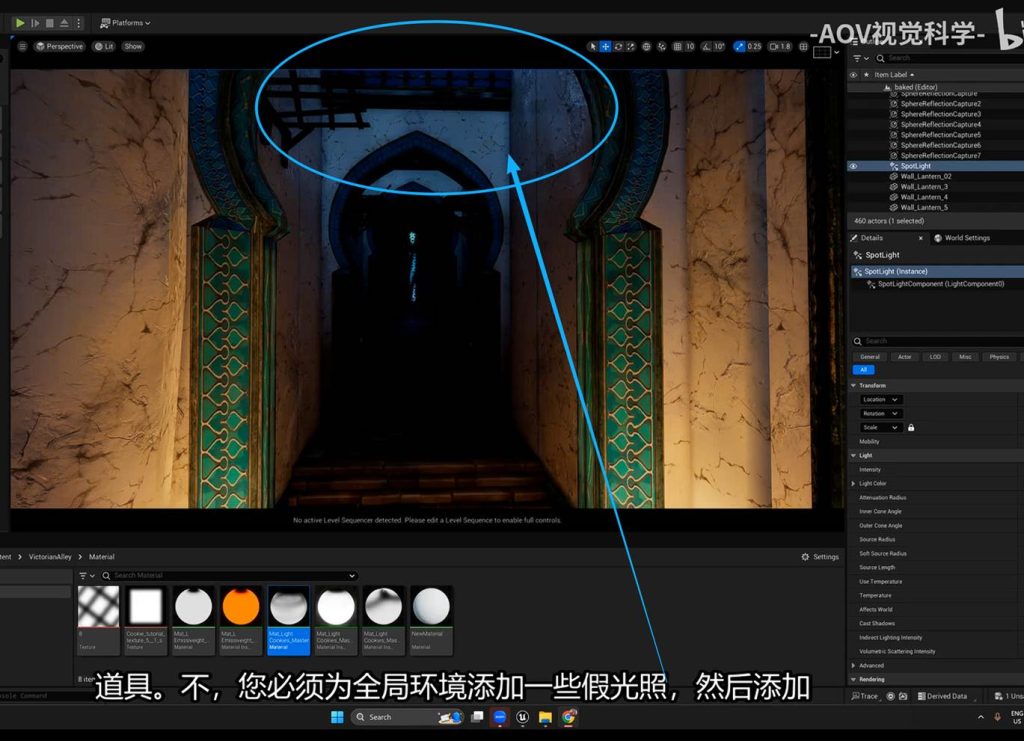The height and width of the screenshot is (741, 1024).
Task: Click the camera speed 1.8 icon
Action: pos(780,46)
